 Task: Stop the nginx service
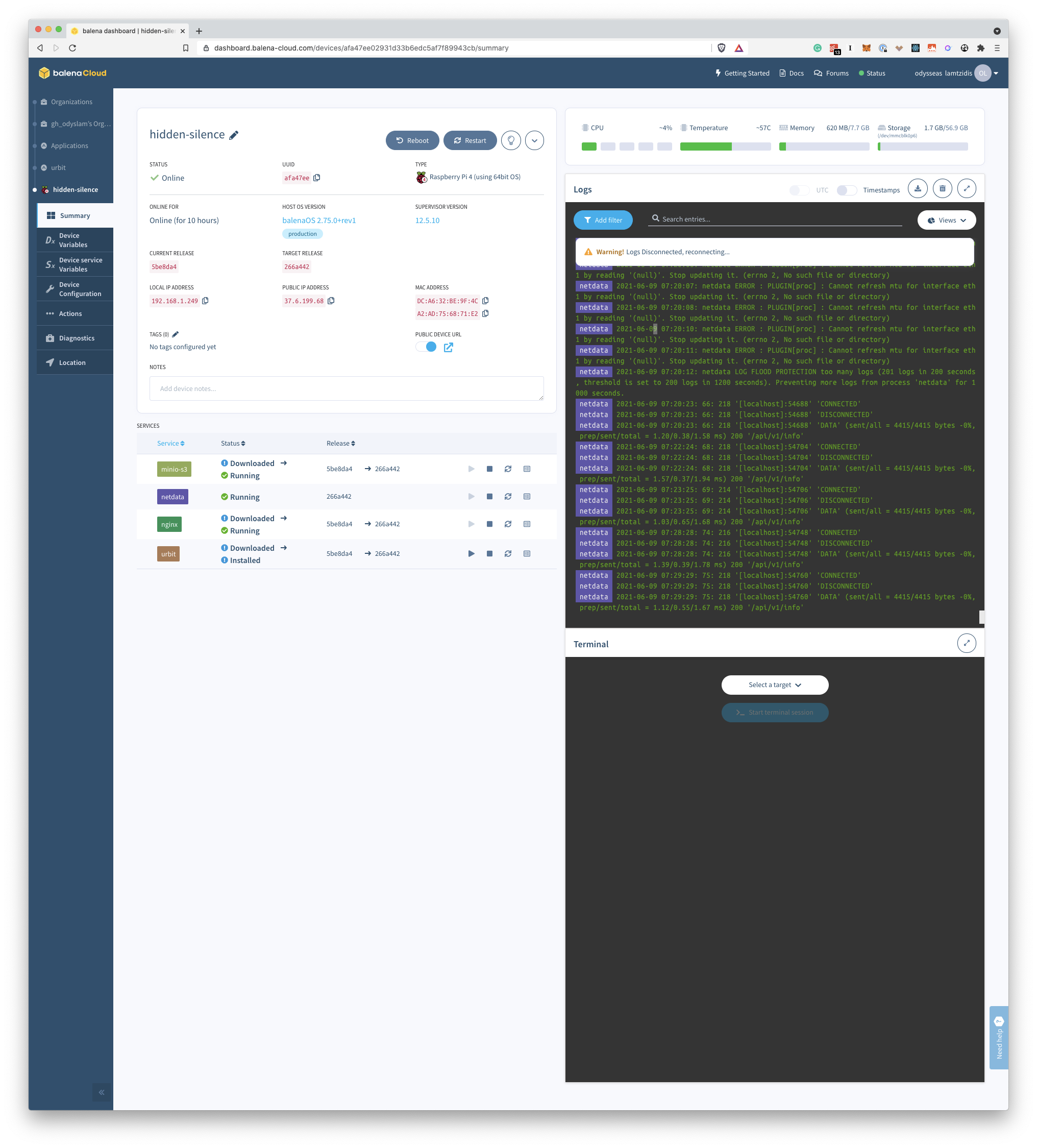pyautogui.click(x=489, y=524)
